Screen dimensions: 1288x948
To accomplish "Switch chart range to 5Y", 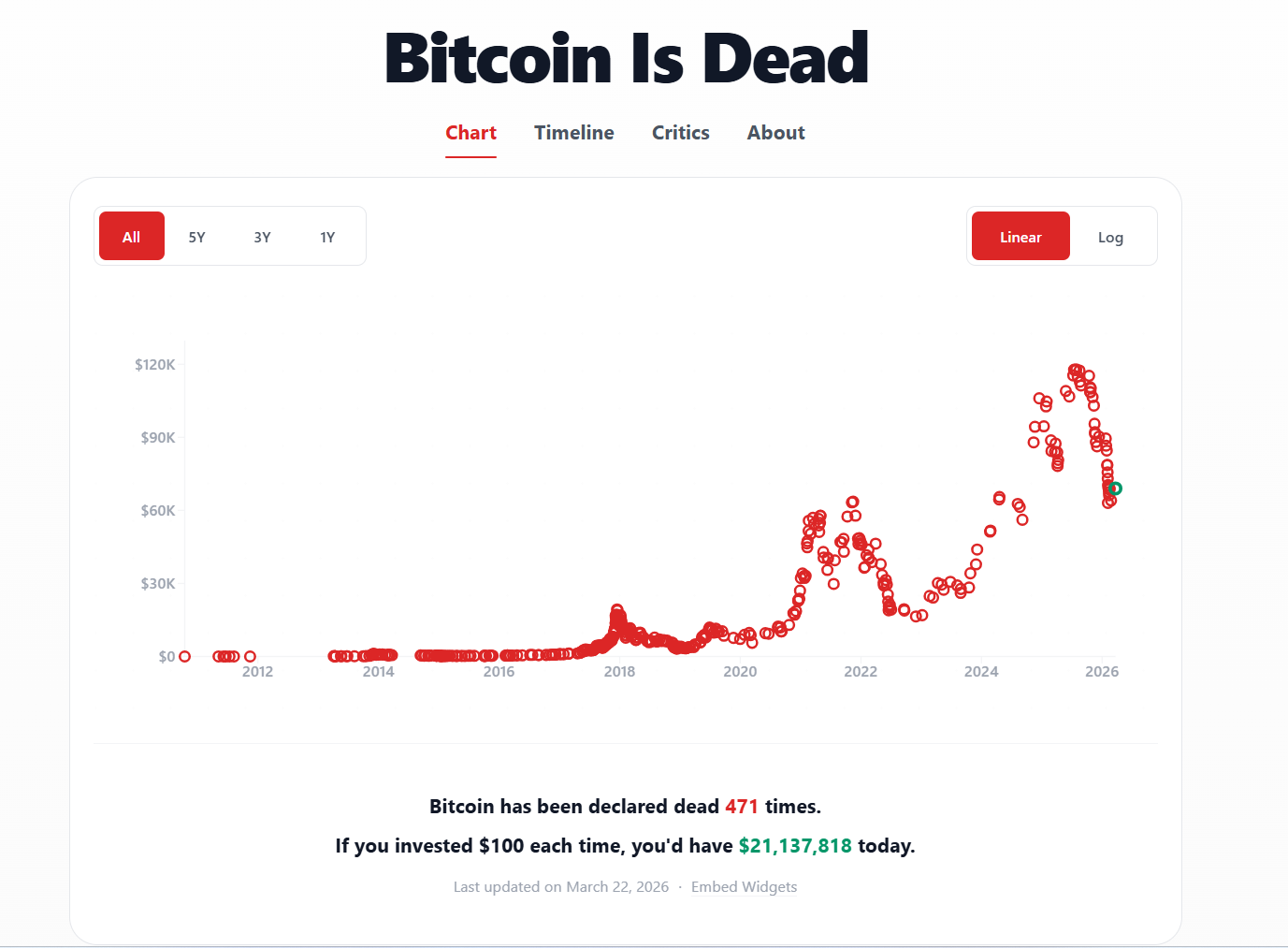I will click(x=196, y=237).
